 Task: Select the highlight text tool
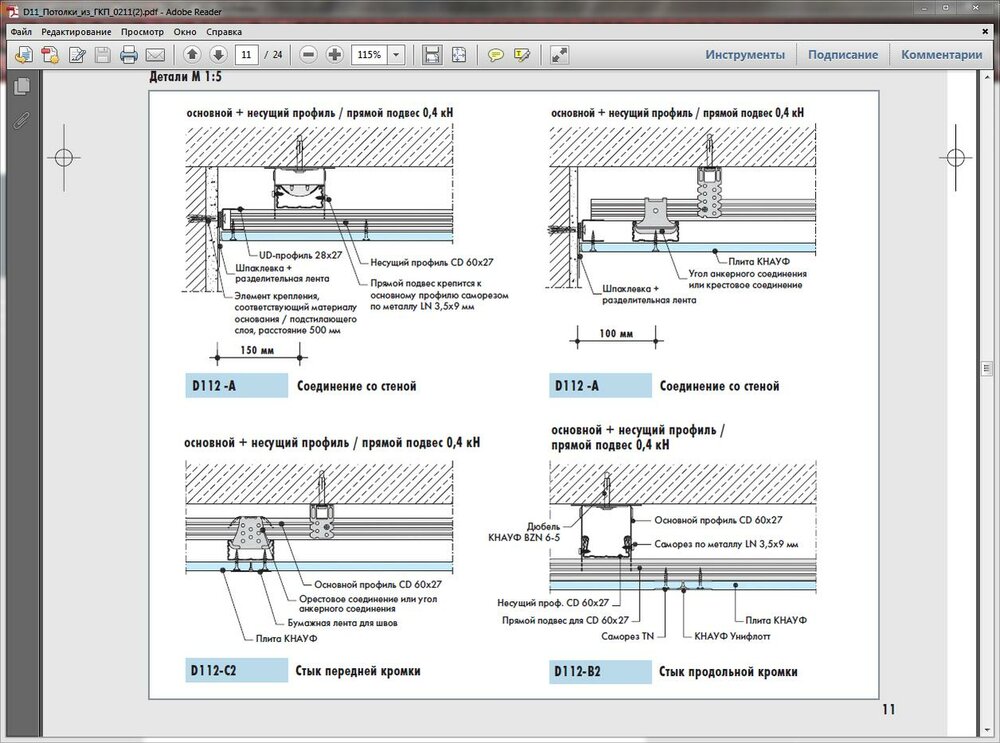click(x=521, y=55)
